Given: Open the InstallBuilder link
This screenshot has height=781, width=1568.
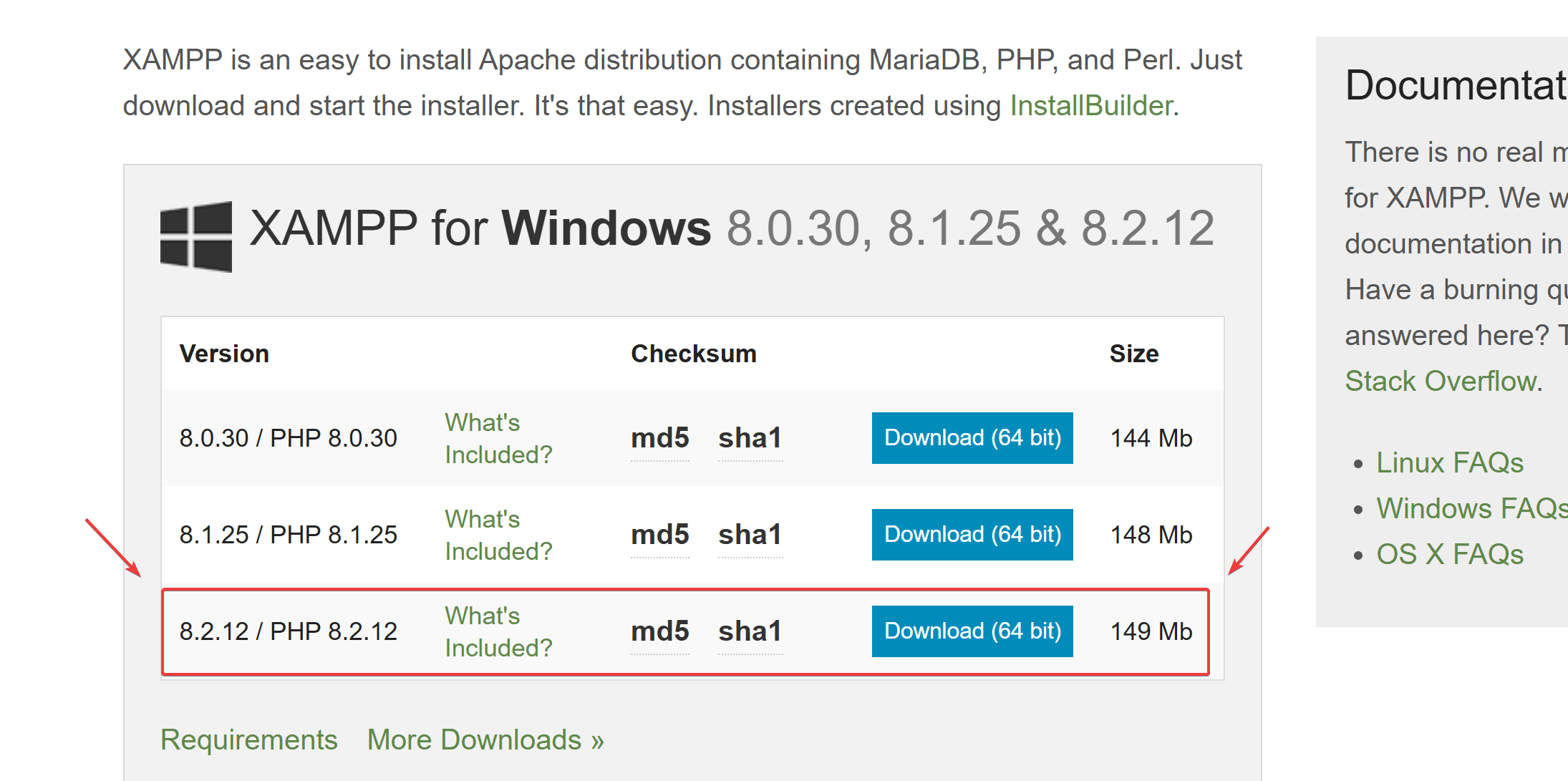Looking at the screenshot, I should (1091, 106).
